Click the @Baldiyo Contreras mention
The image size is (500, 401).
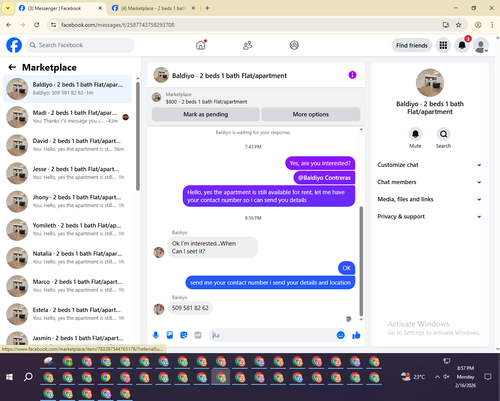coord(324,178)
